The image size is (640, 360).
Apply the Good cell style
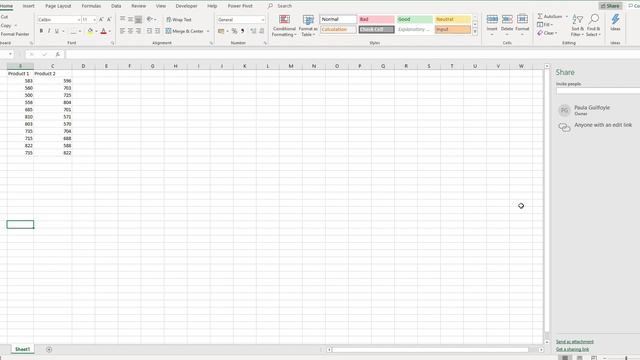pos(414,19)
